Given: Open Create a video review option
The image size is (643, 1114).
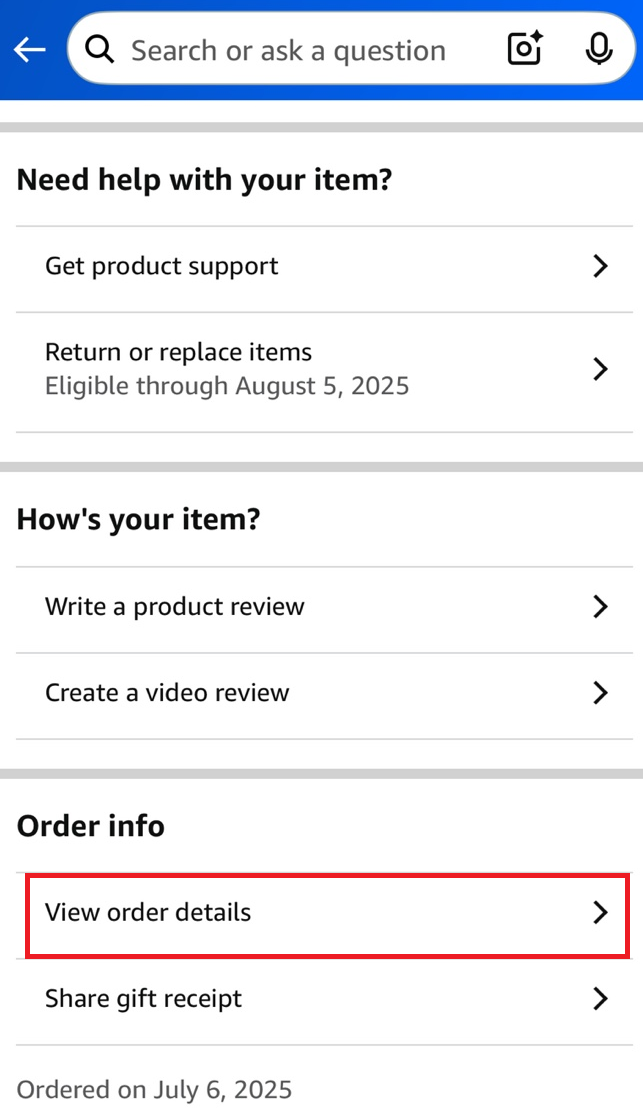Looking at the screenshot, I should (167, 692).
